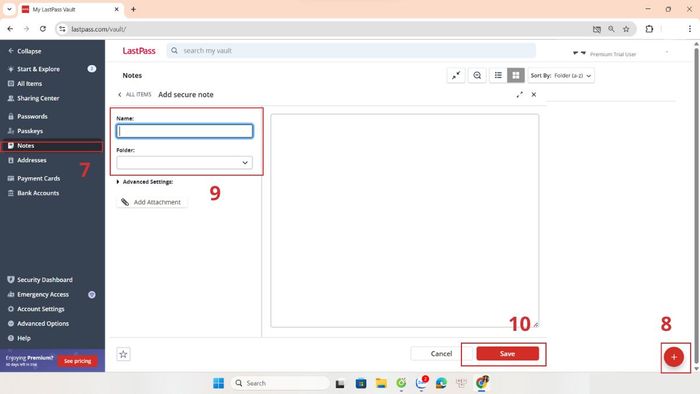700x394 pixels.
Task: Focus the search my vault field
Action: click(x=351, y=51)
